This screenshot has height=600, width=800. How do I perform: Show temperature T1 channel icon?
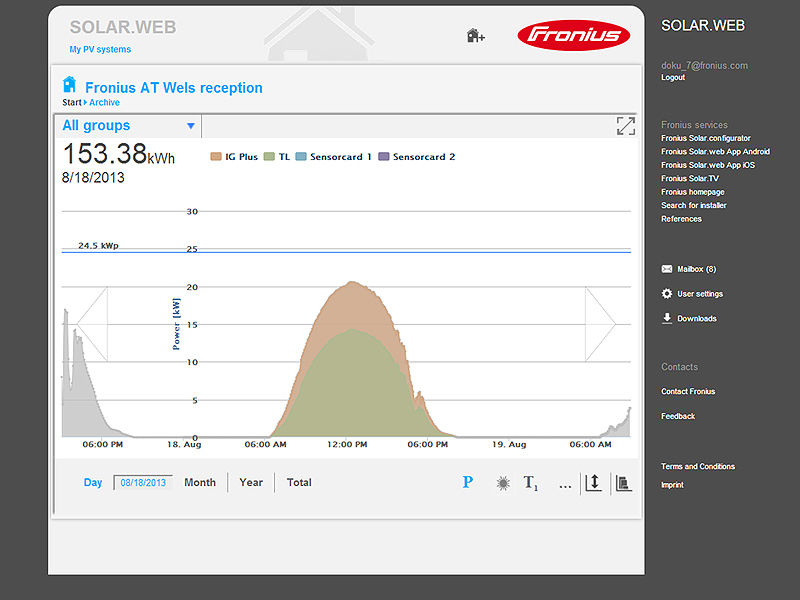[x=530, y=483]
